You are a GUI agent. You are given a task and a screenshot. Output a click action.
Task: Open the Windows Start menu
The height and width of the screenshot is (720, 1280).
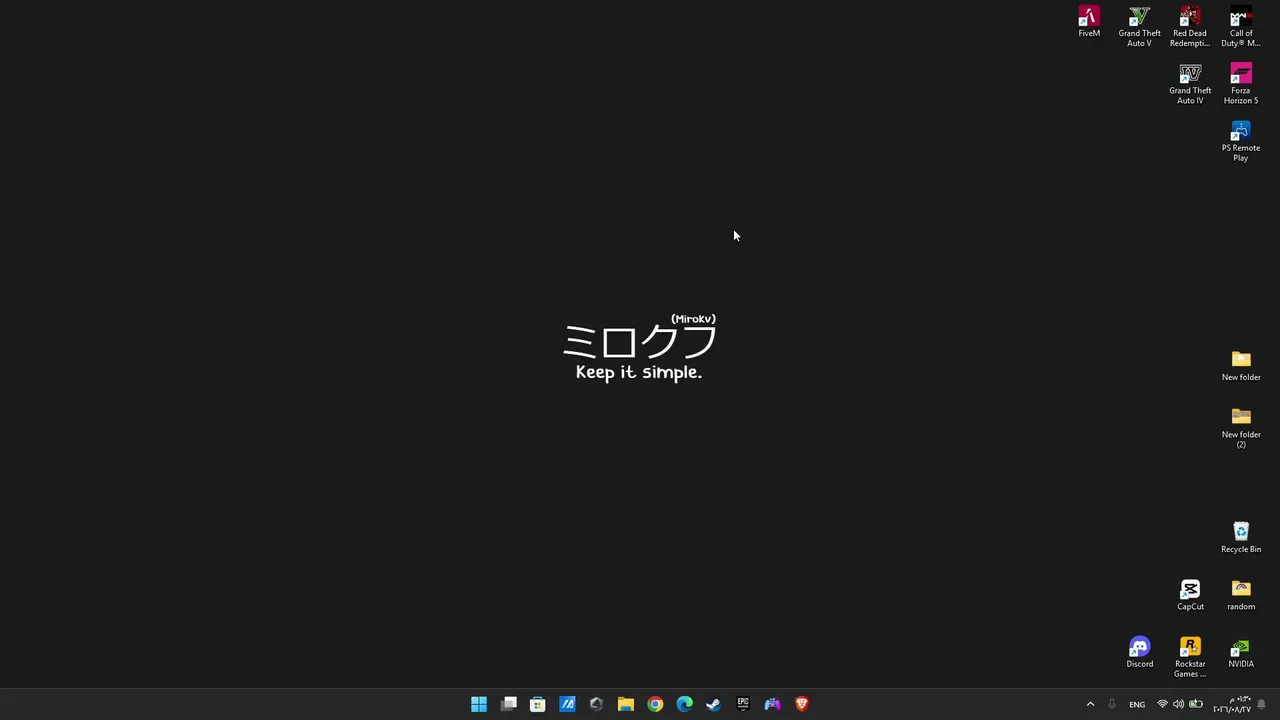[479, 704]
